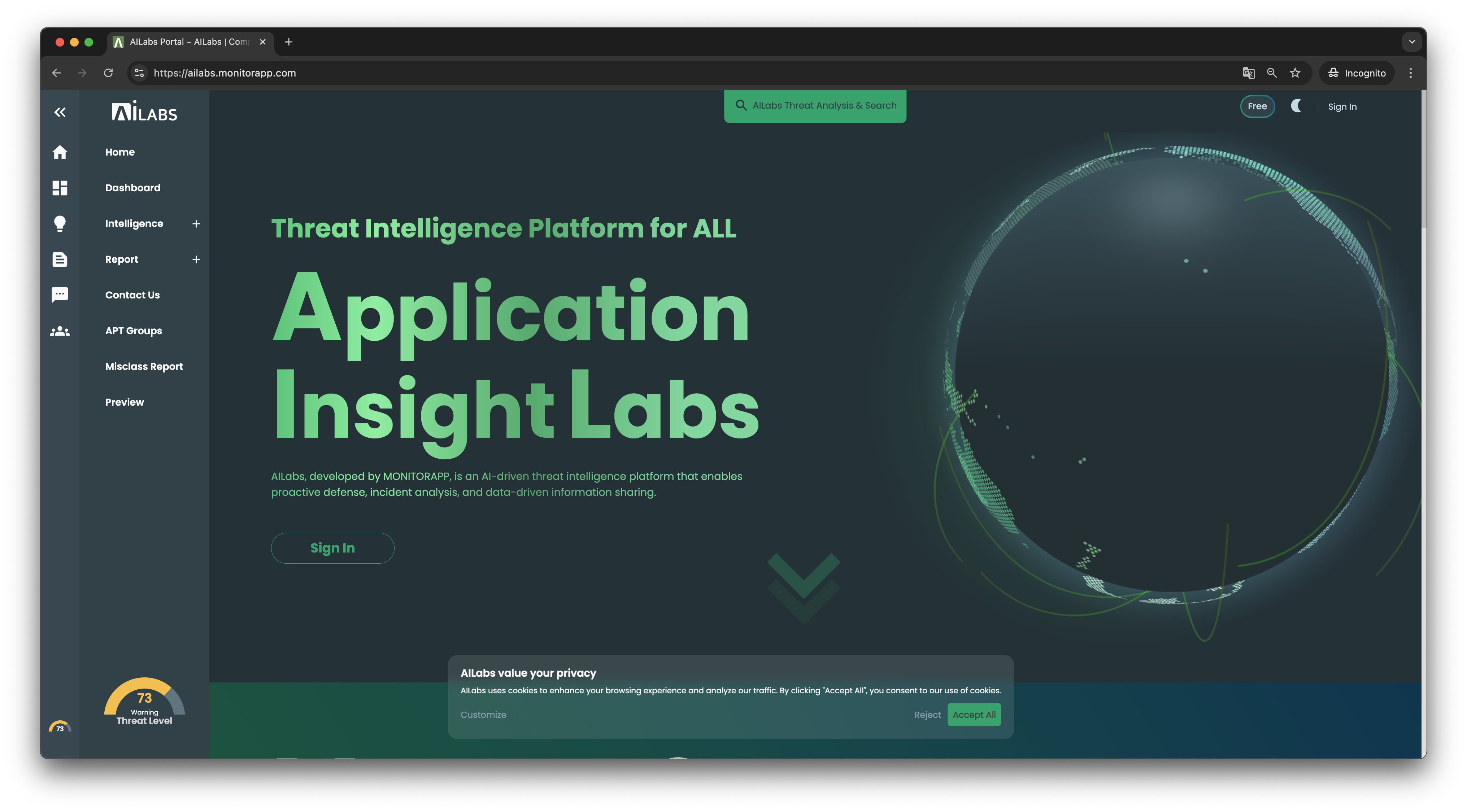The image size is (1467, 812).
Task: Click the magnifier icon in search bar
Action: [x=741, y=105]
